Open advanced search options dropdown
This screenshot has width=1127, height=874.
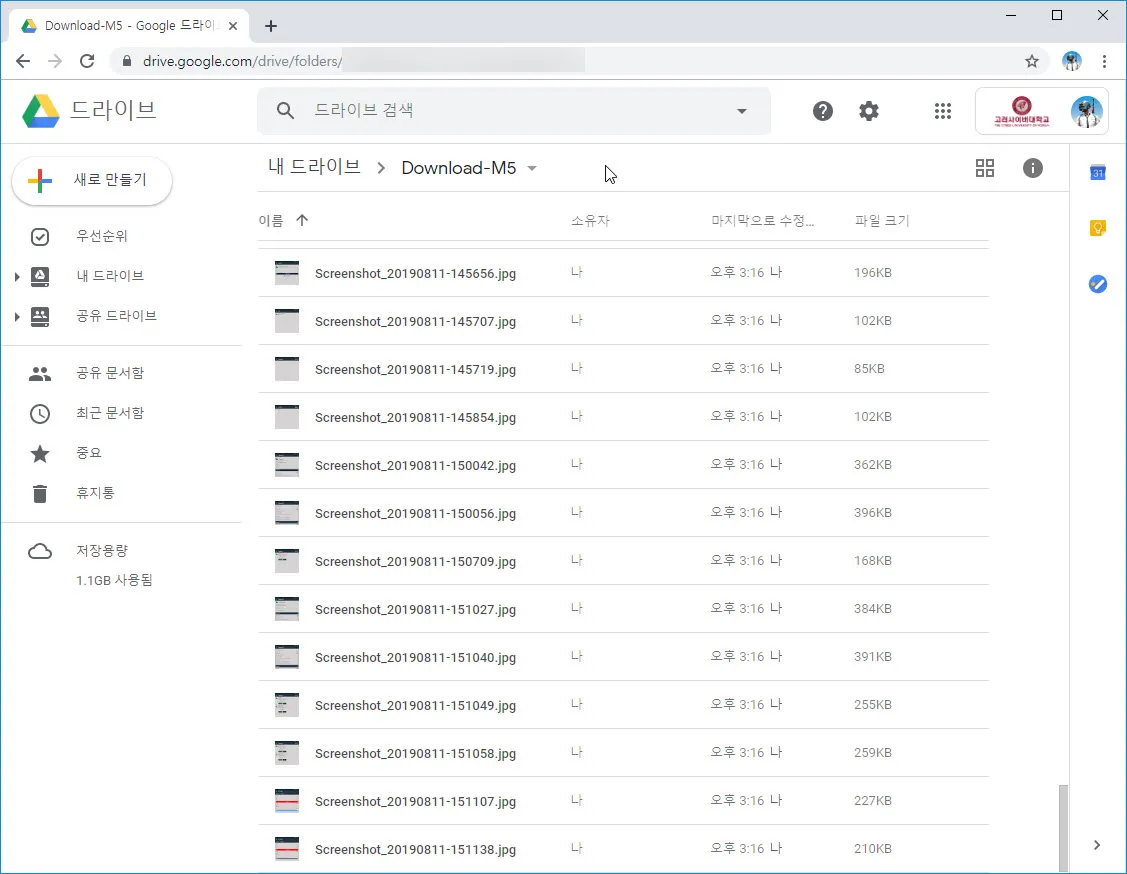click(x=740, y=111)
